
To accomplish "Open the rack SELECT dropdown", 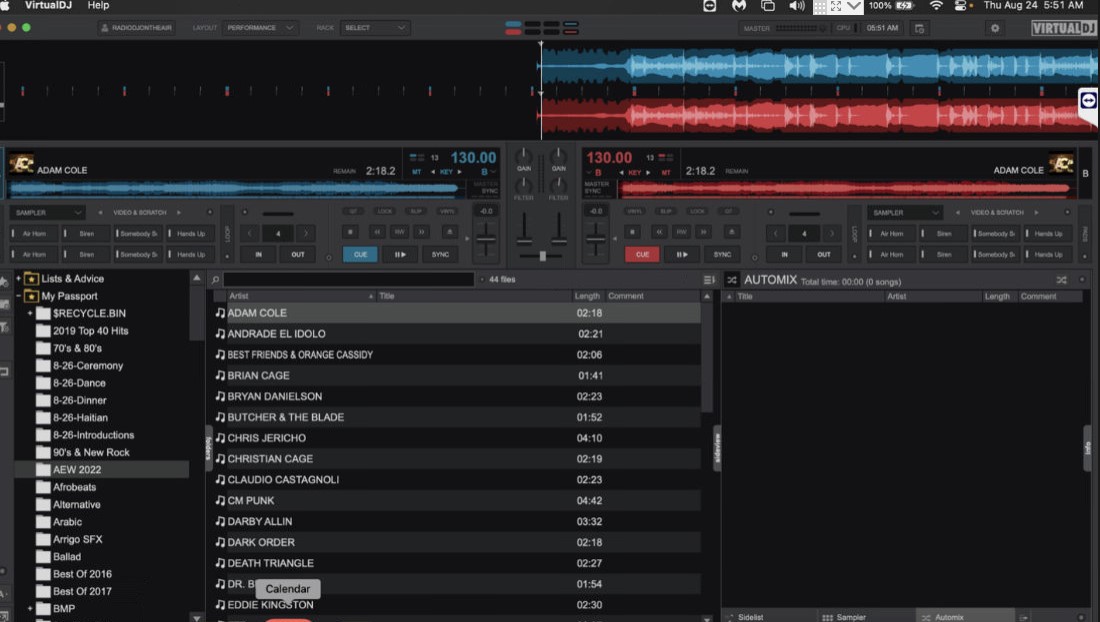I will click(375, 28).
